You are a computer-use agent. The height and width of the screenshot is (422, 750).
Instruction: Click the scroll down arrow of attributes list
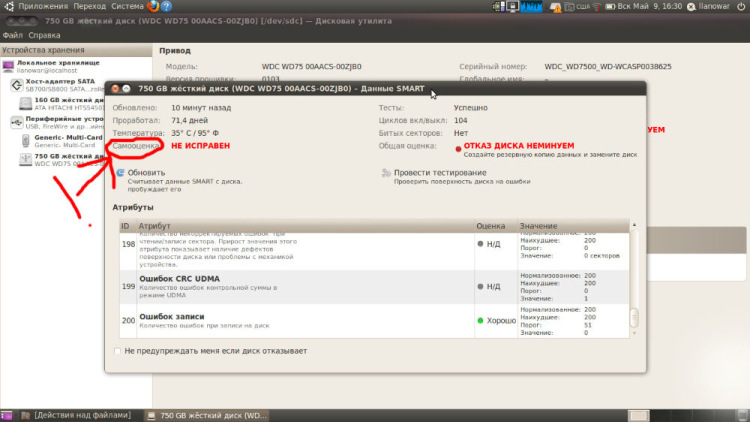point(634,333)
